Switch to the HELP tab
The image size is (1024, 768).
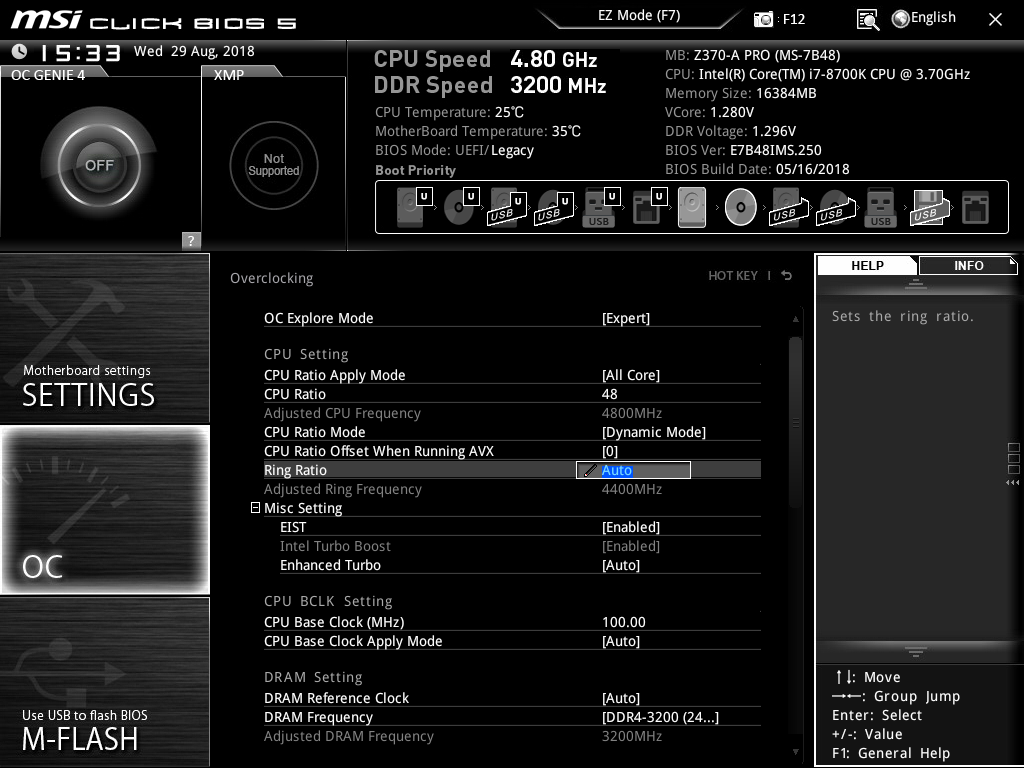(x=867, y=265)
